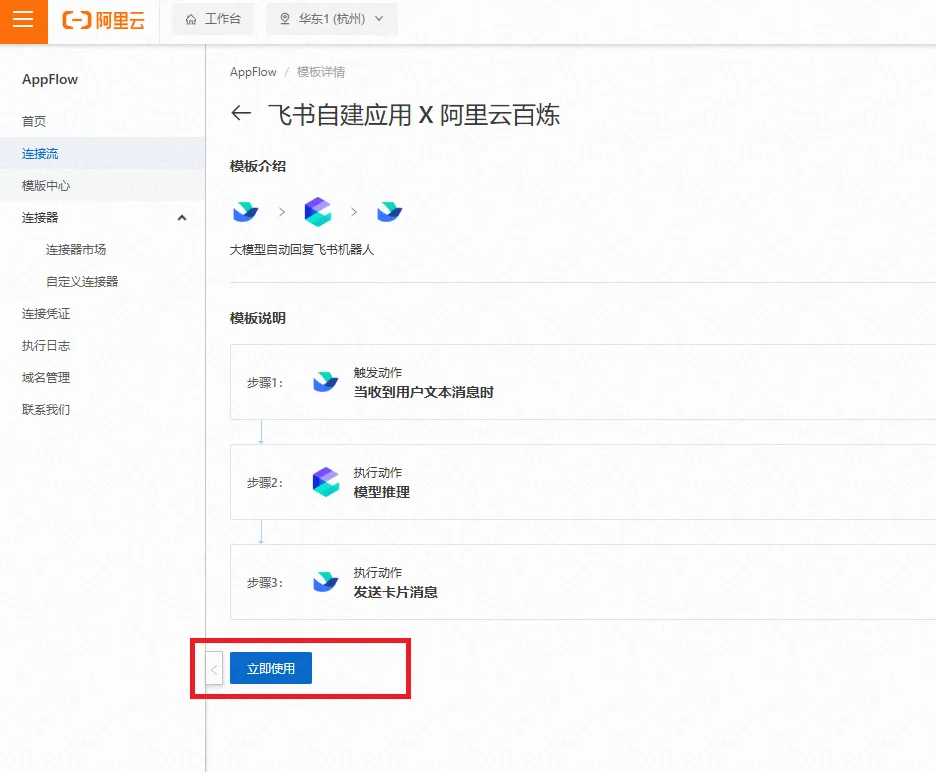Screen dimensions: 936x772
Task: Click the second chevron between intro icons
Action: click(354, 212)
